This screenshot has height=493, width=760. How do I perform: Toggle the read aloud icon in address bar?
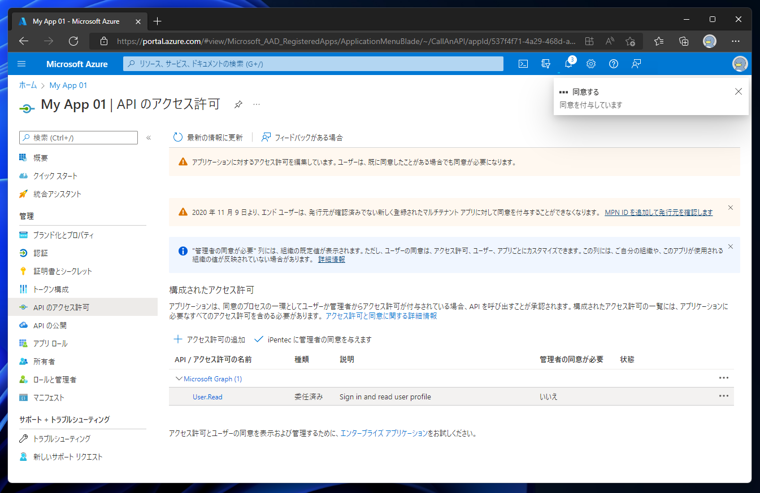tap(609, 41)
